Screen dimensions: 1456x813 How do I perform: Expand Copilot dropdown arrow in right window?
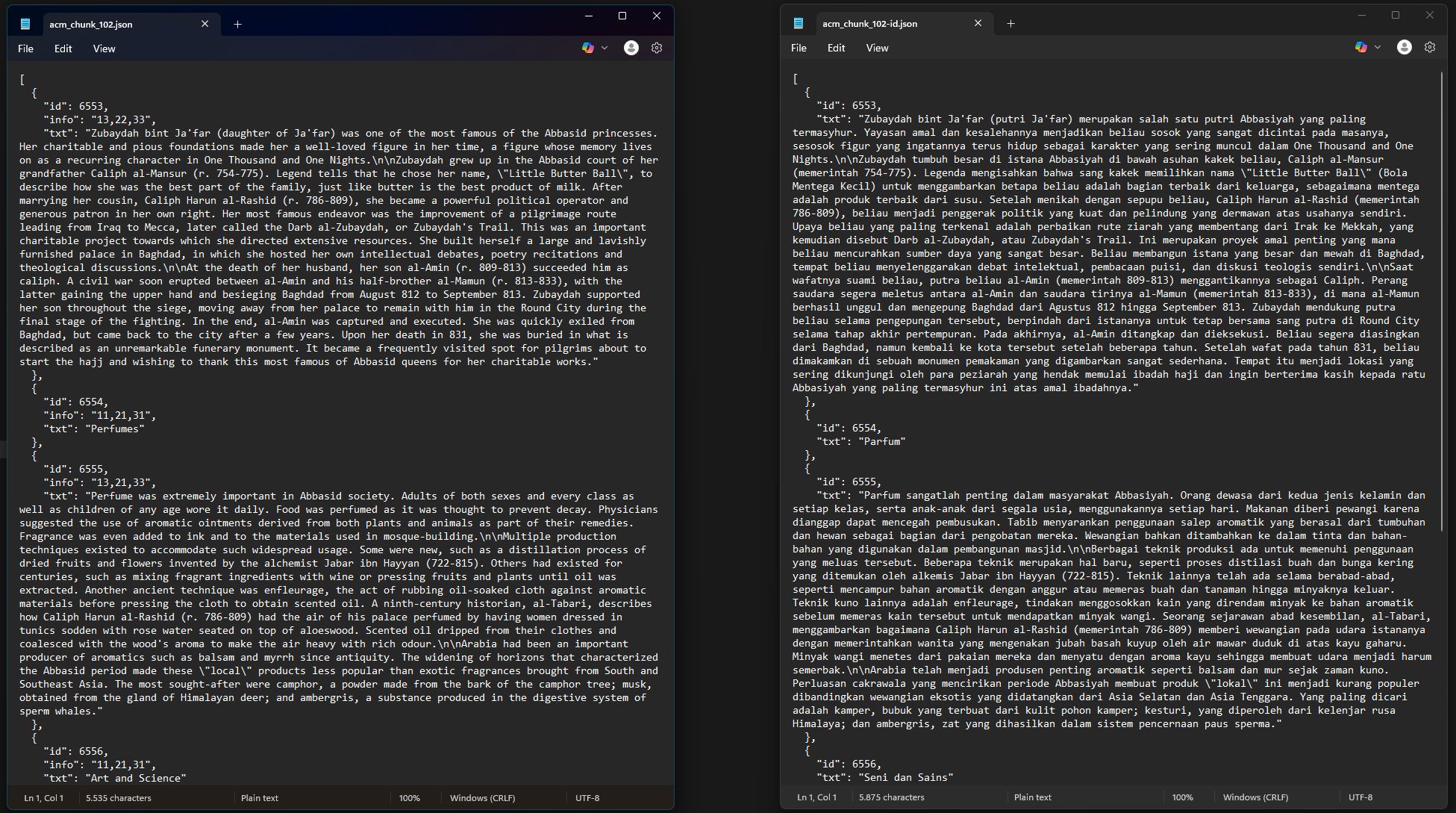pyautogui.click(x=1378, y=47)
